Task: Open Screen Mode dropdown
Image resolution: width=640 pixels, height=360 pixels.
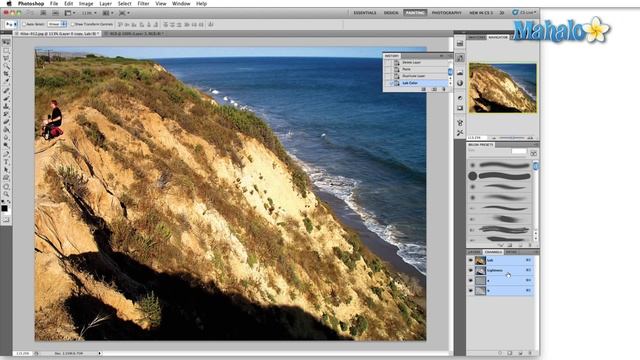Action: point(124,13)
